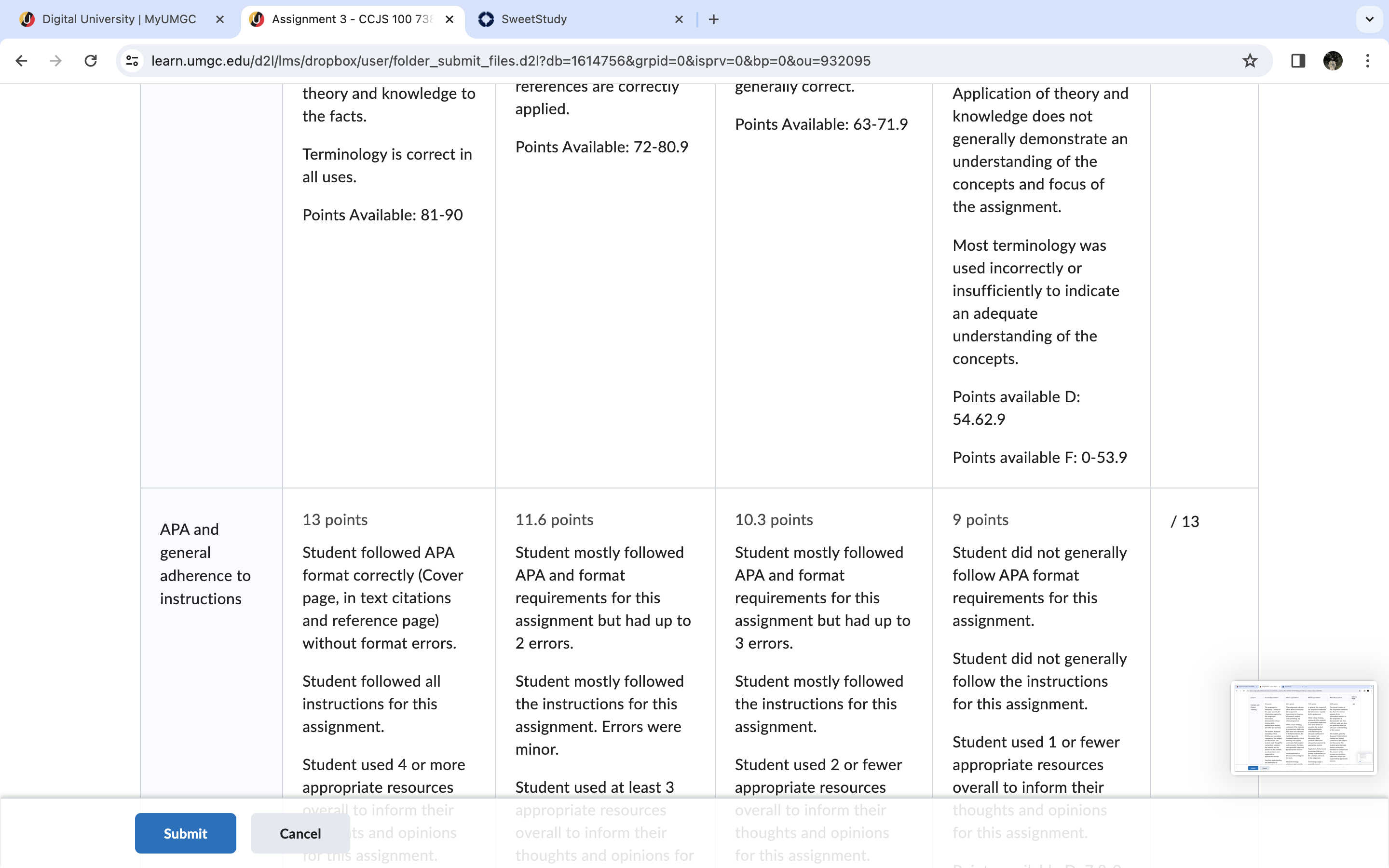1389x868 pixels.
Task: Click 'Points Available: 63-71.9' text
Action: click(x=821, y=124)
